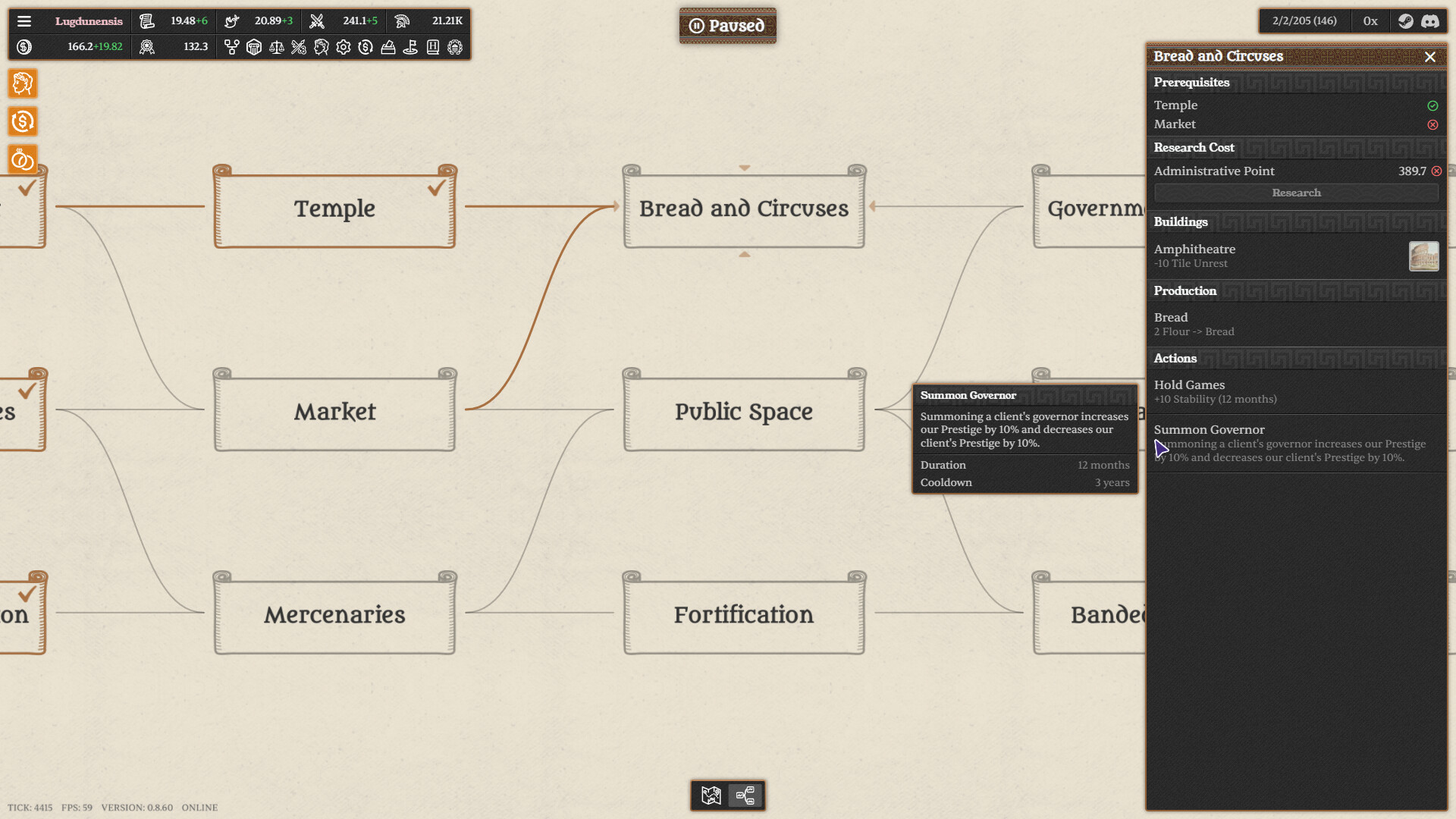Click the Amphitheatre building thumbnail
Screen dimensions: 1456x819
(1424, 256)
